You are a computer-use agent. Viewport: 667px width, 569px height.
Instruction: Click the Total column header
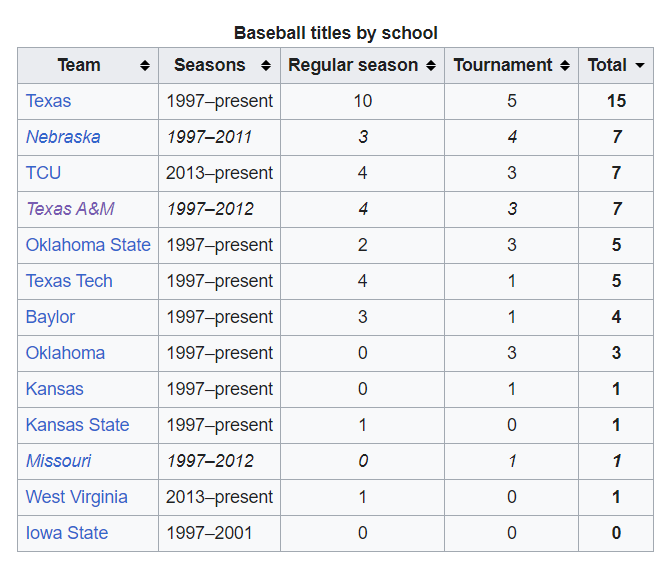[x=607, y=66]
